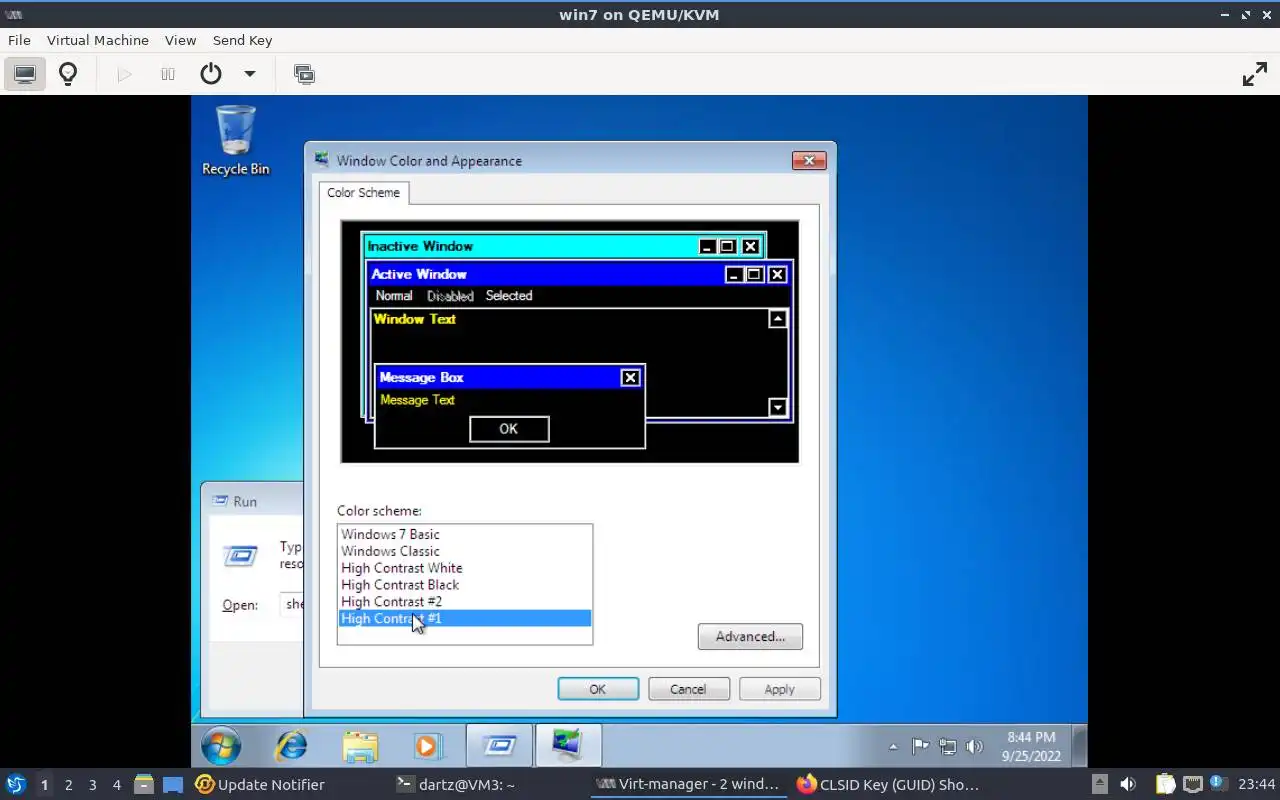Open the File menu
Image resolution: width=1280 pixels, height=800 pixels.
[x=19, y=40]
